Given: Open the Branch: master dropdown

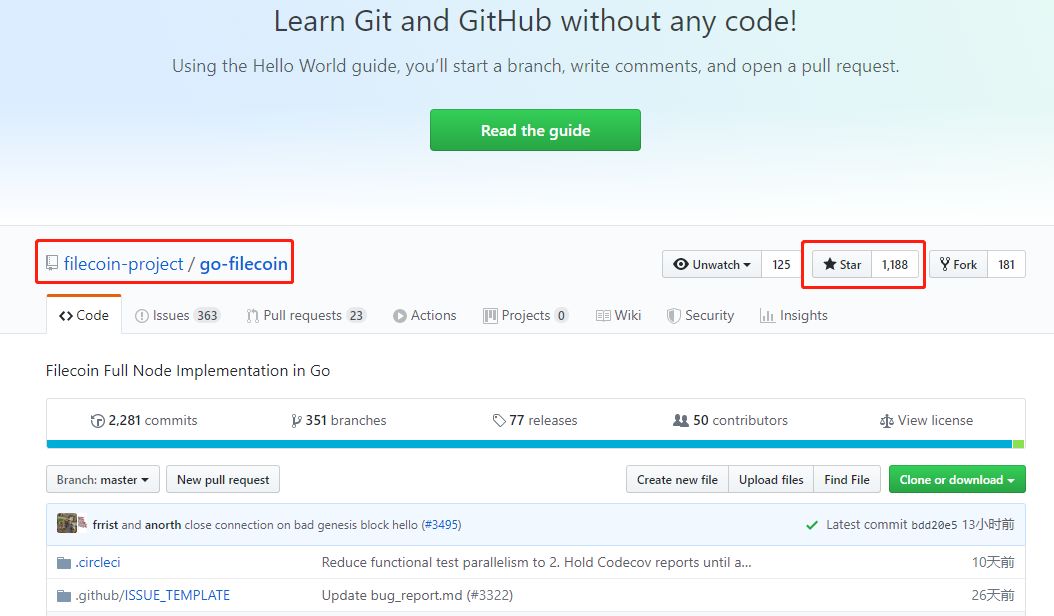Looking at the screenshot, I should (103, 479).
